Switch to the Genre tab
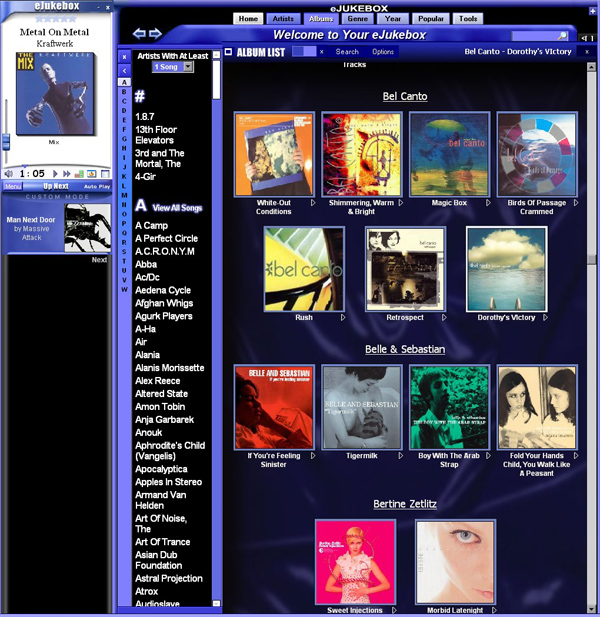The image size is (600, 617). tap(358, 18)
